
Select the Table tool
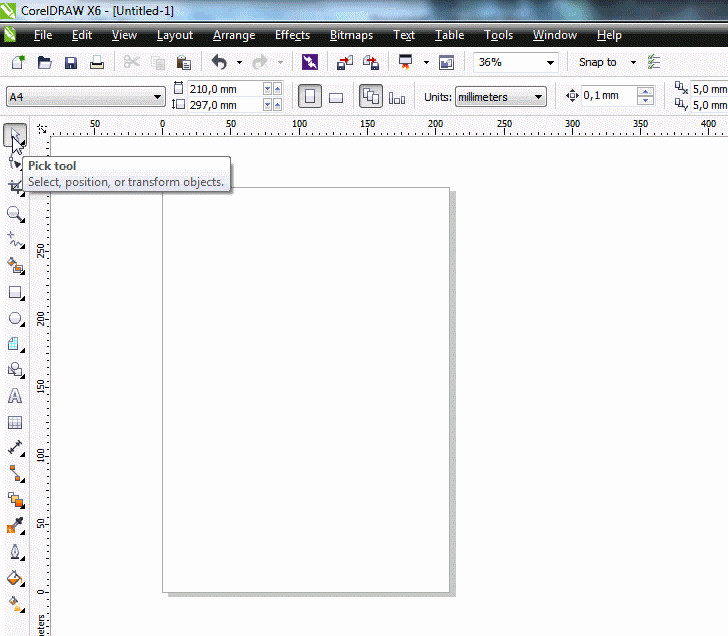tap(15, 422)
